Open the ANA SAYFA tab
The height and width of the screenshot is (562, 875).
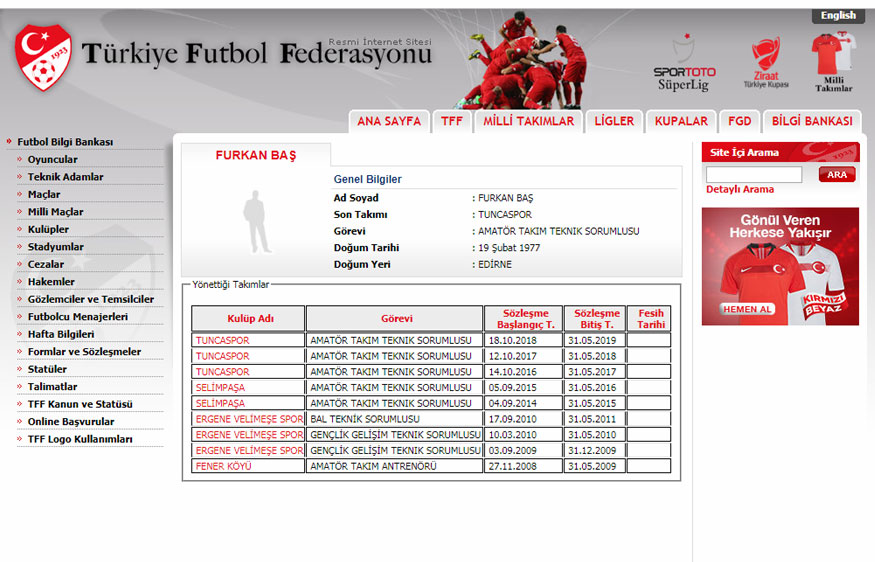[389, 121]
